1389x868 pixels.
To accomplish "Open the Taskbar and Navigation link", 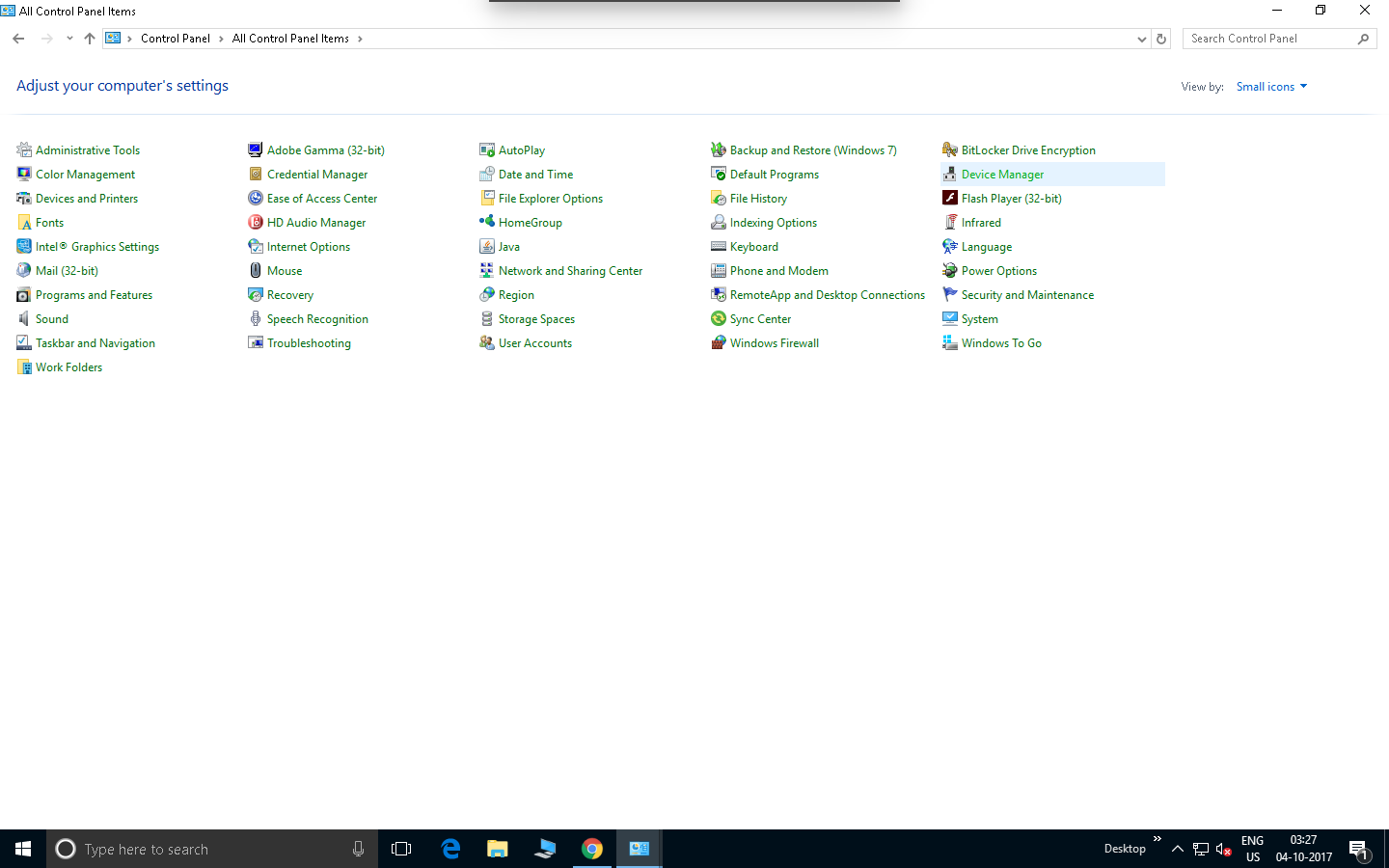I will (x=95, y=343).
